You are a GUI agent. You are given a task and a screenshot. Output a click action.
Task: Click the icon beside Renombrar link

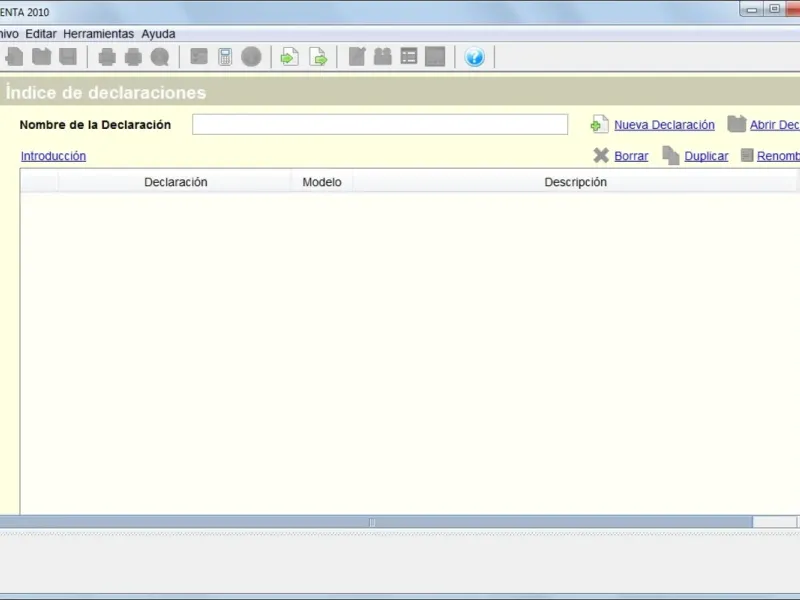(747, 155)
